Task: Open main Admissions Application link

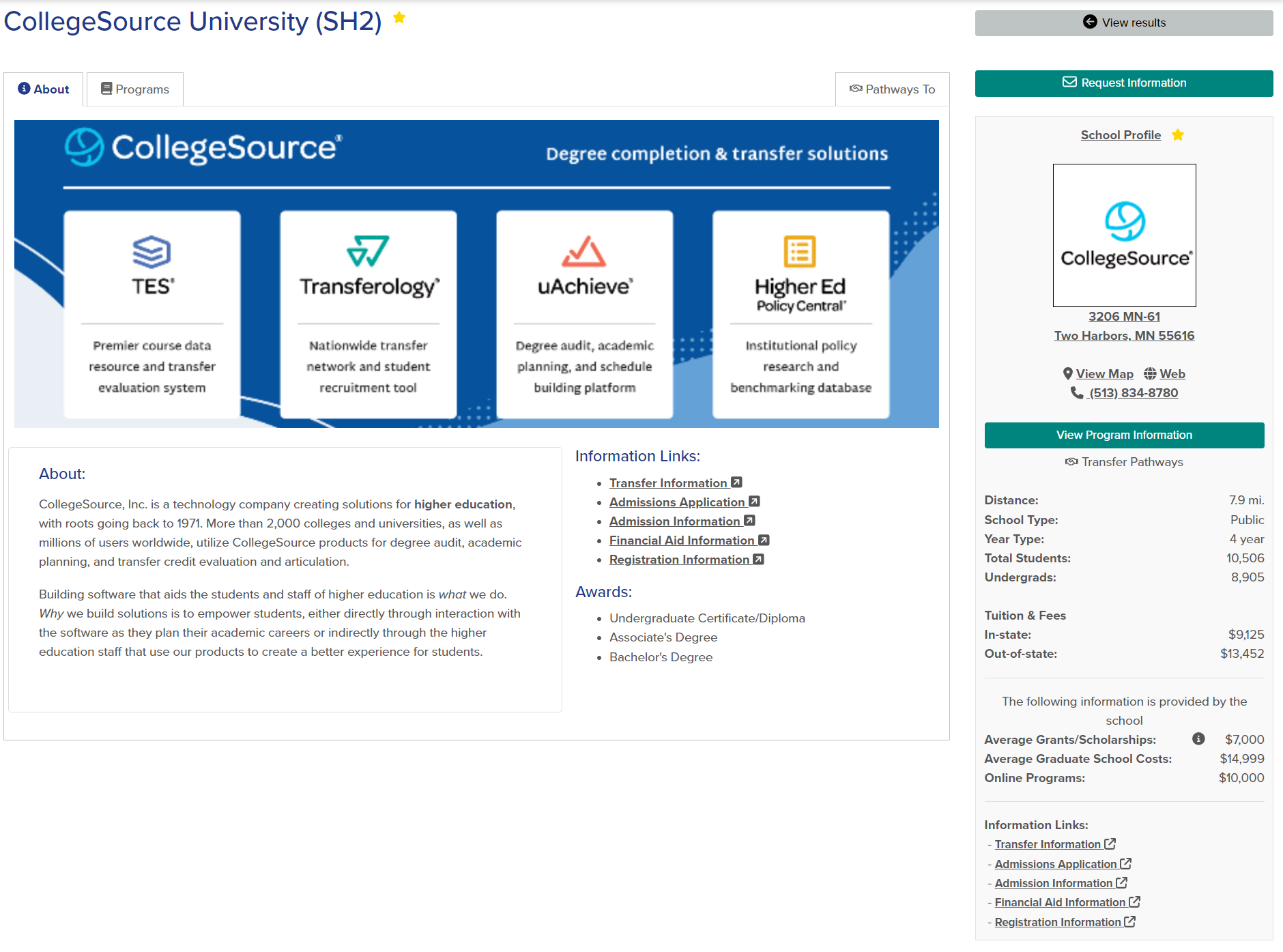Action: 677,502
